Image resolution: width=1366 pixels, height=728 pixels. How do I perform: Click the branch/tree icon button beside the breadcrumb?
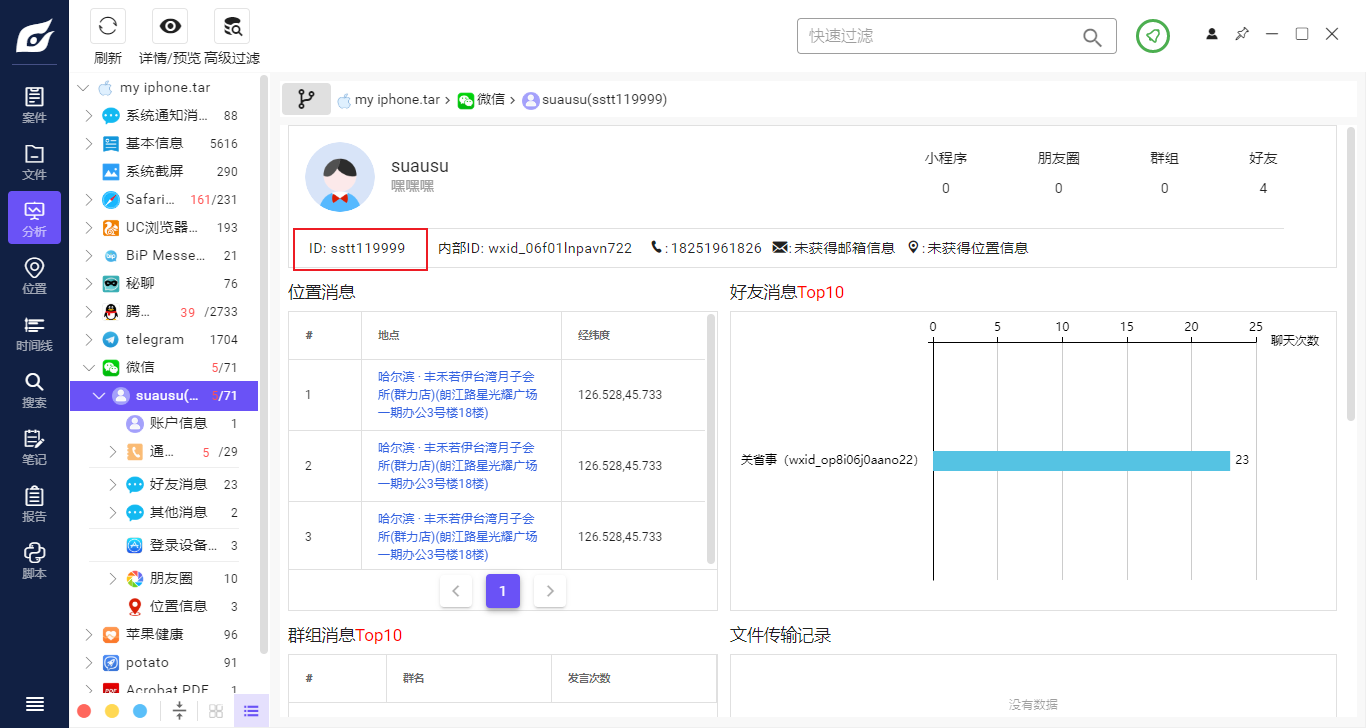tap(306, 99)
